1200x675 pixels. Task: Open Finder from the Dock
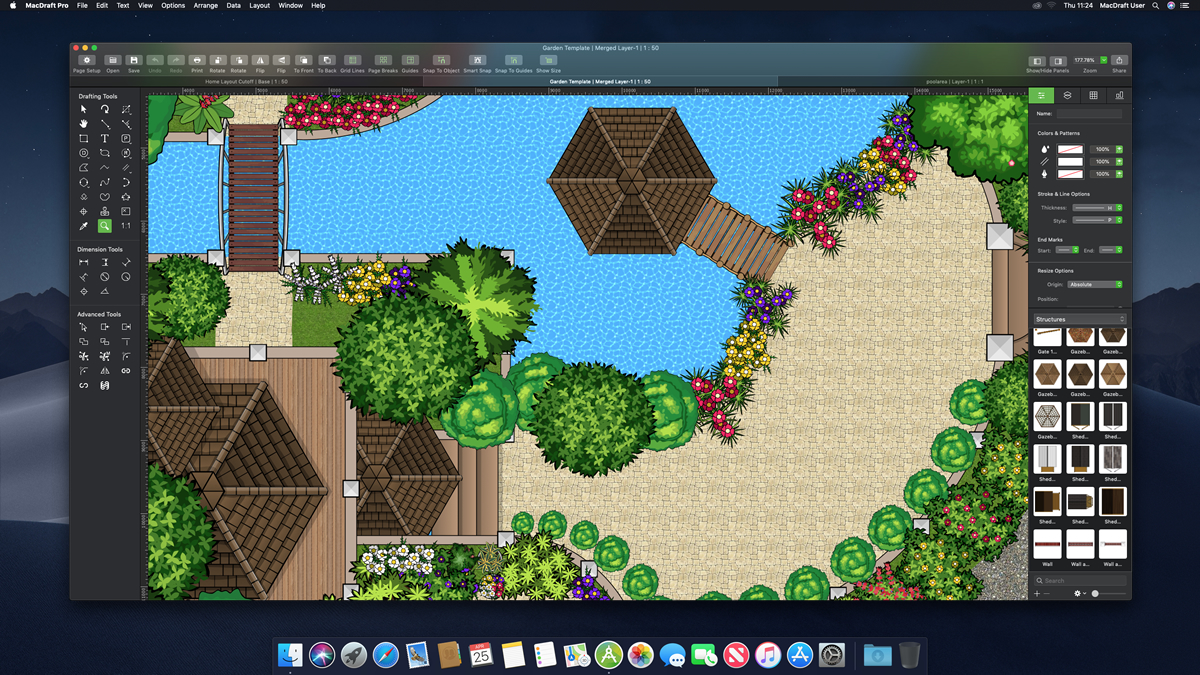coord(290,655)
